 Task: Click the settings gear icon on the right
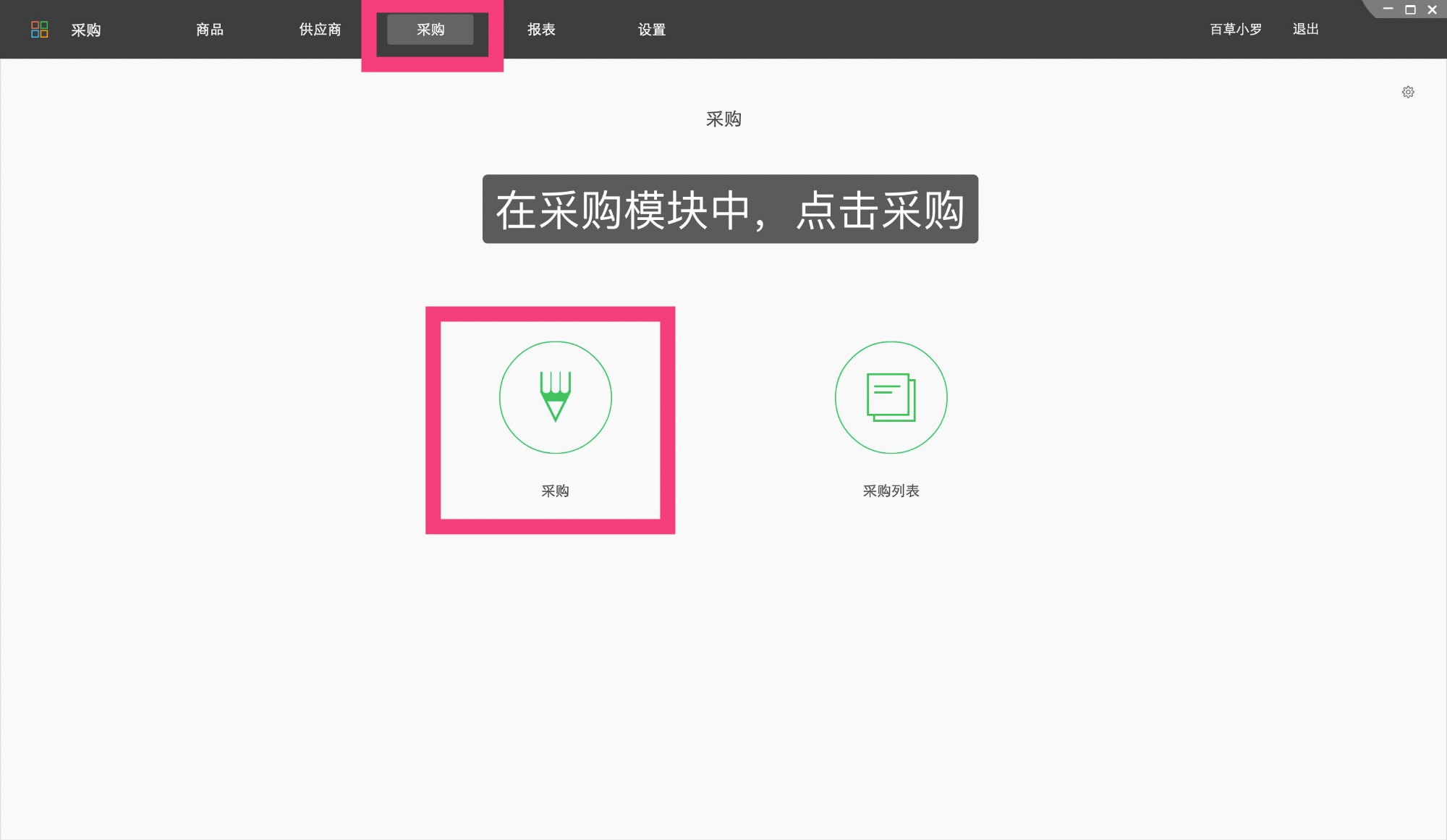(1408, 92)
